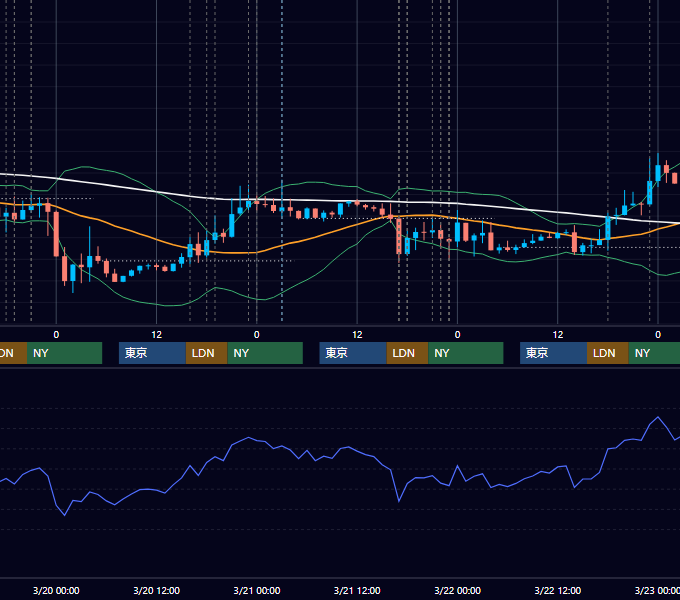Select the NY session bar spanning 3/21 00:00
This screenshot has width=680, height=600.
coord(265,353)
